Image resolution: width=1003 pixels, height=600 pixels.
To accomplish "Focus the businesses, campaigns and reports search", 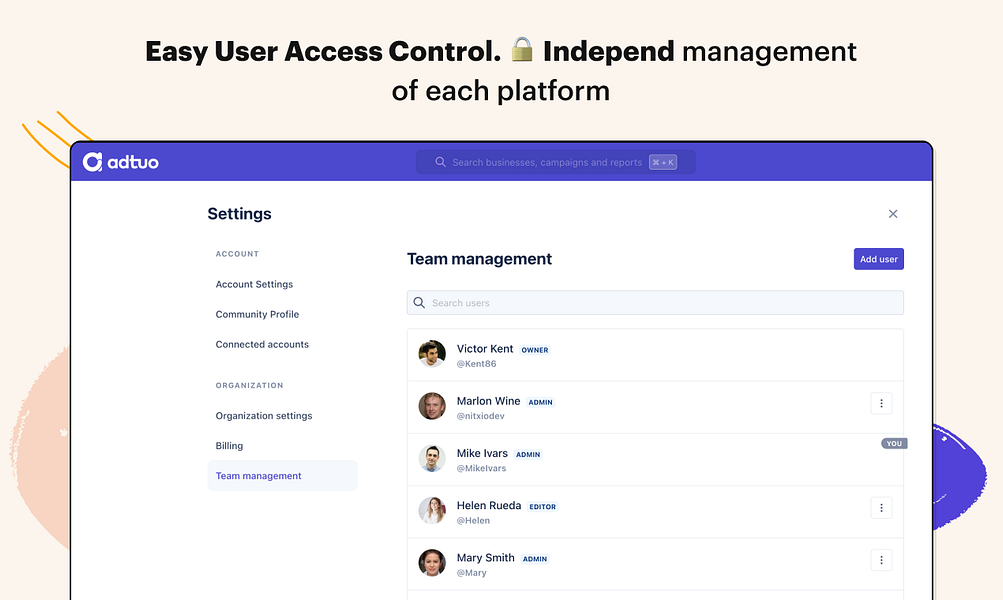I will (555, 162).
